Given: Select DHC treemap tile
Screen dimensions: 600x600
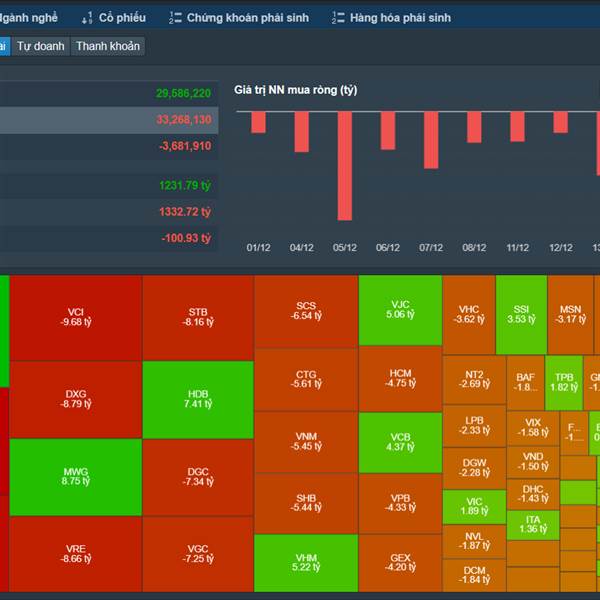Looking at the screenshot, I should click(533, 494).
